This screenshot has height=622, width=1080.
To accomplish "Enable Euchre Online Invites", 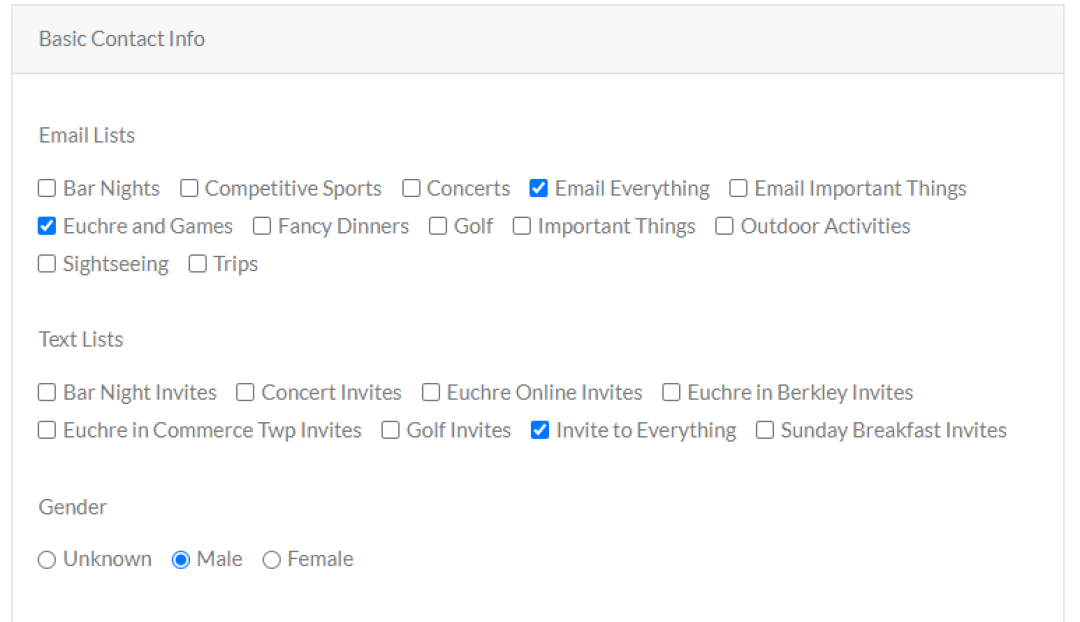I will [x=430, y=392].
